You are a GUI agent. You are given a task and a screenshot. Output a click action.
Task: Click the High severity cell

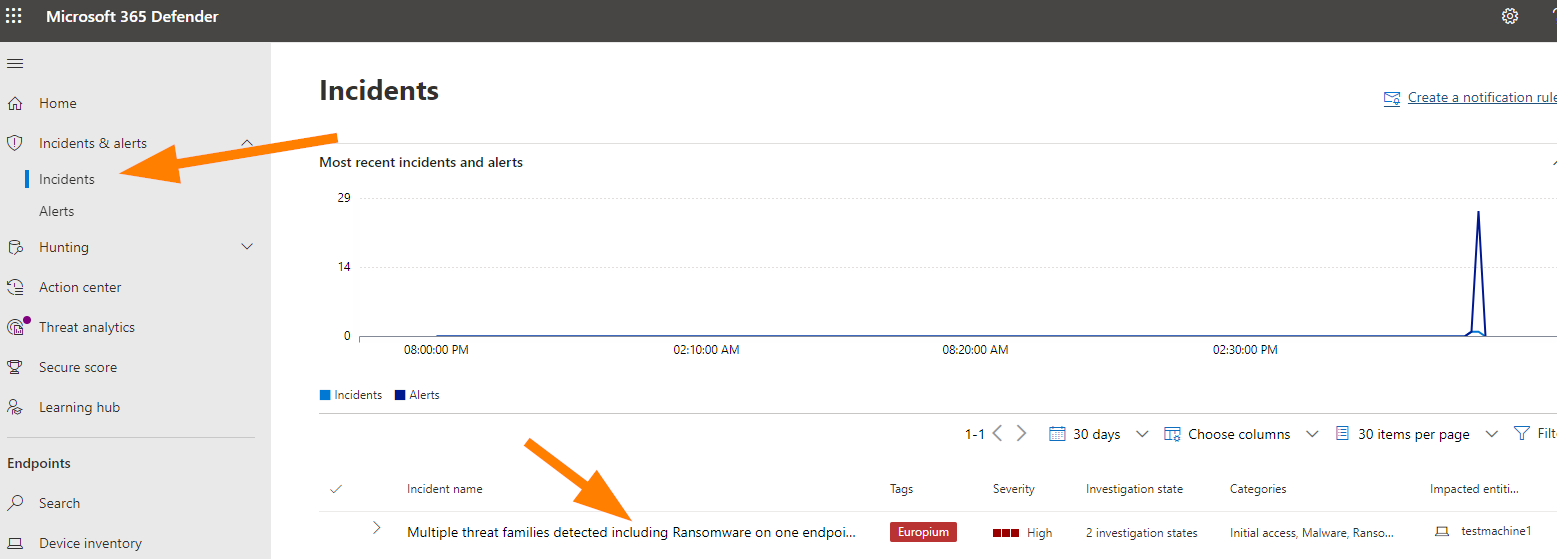1022,533
